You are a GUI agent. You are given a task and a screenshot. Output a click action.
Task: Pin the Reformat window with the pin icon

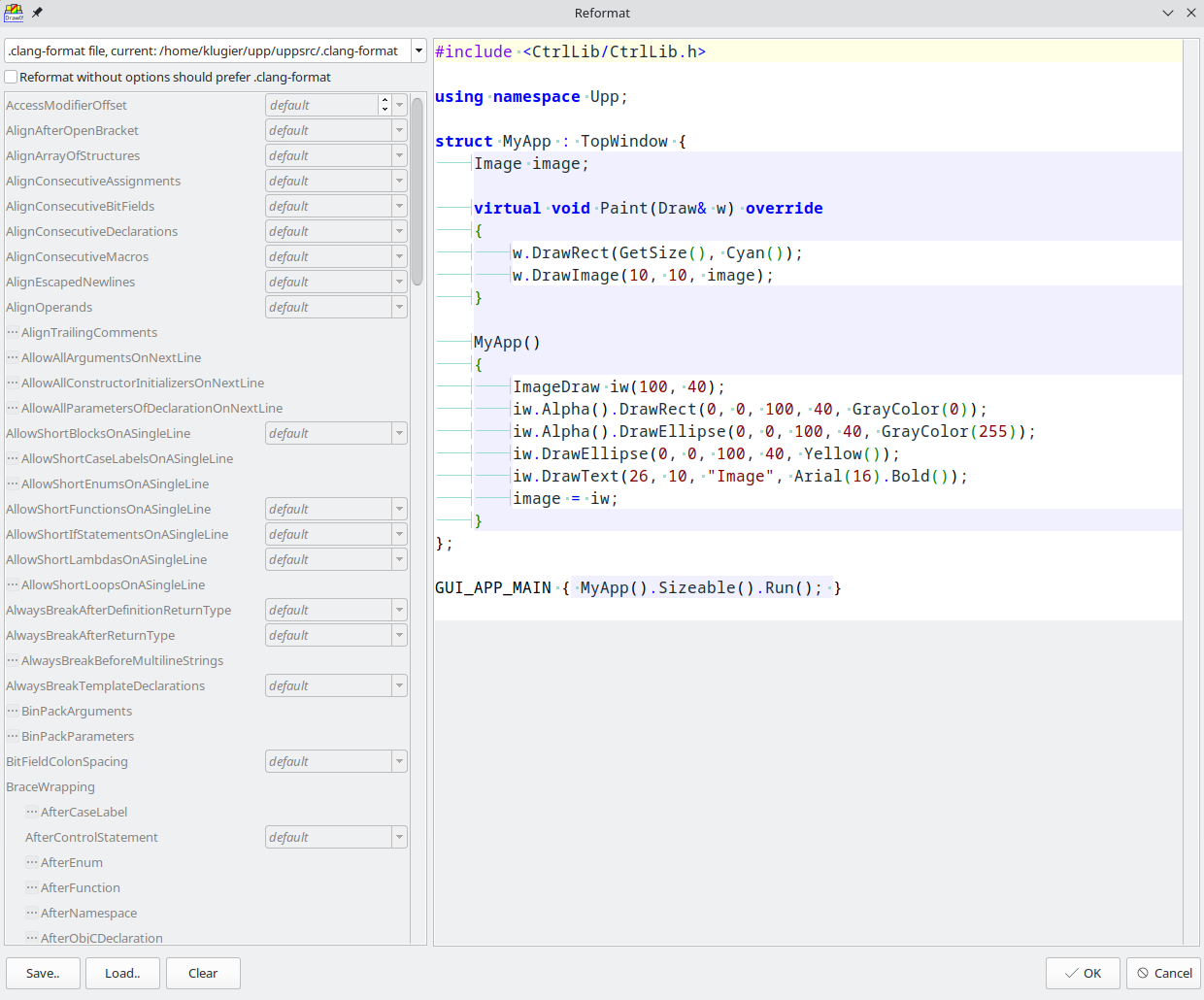(37, 13)
